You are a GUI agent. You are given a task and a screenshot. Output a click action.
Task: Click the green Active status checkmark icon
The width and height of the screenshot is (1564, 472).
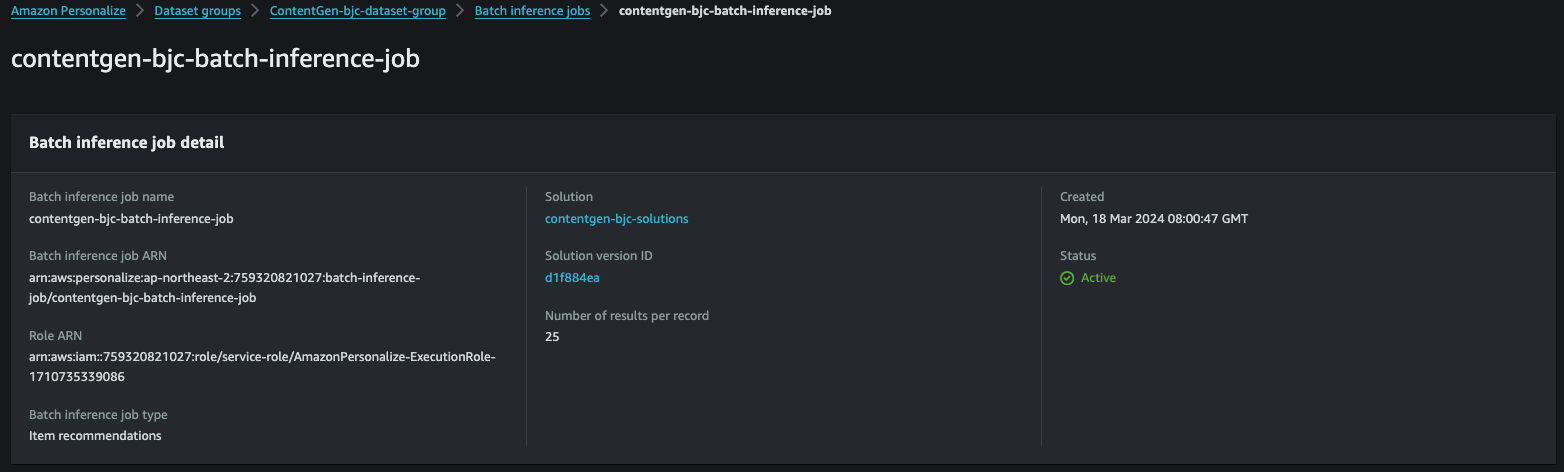(1067, 278)
